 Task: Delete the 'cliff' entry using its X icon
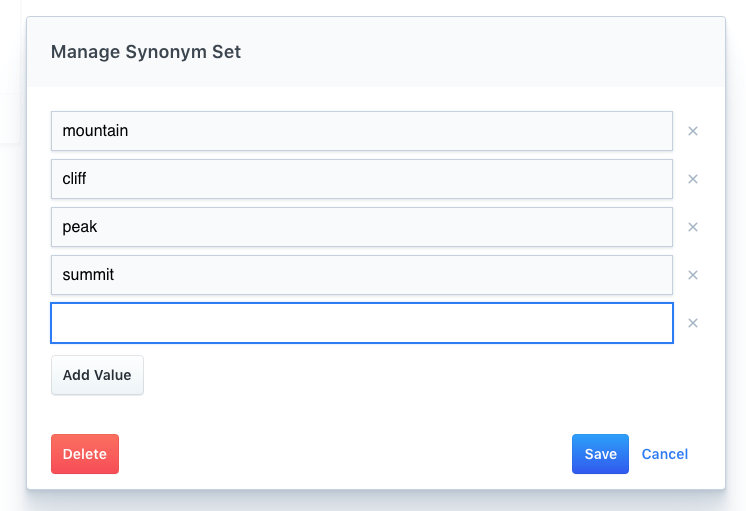(692, 179)
